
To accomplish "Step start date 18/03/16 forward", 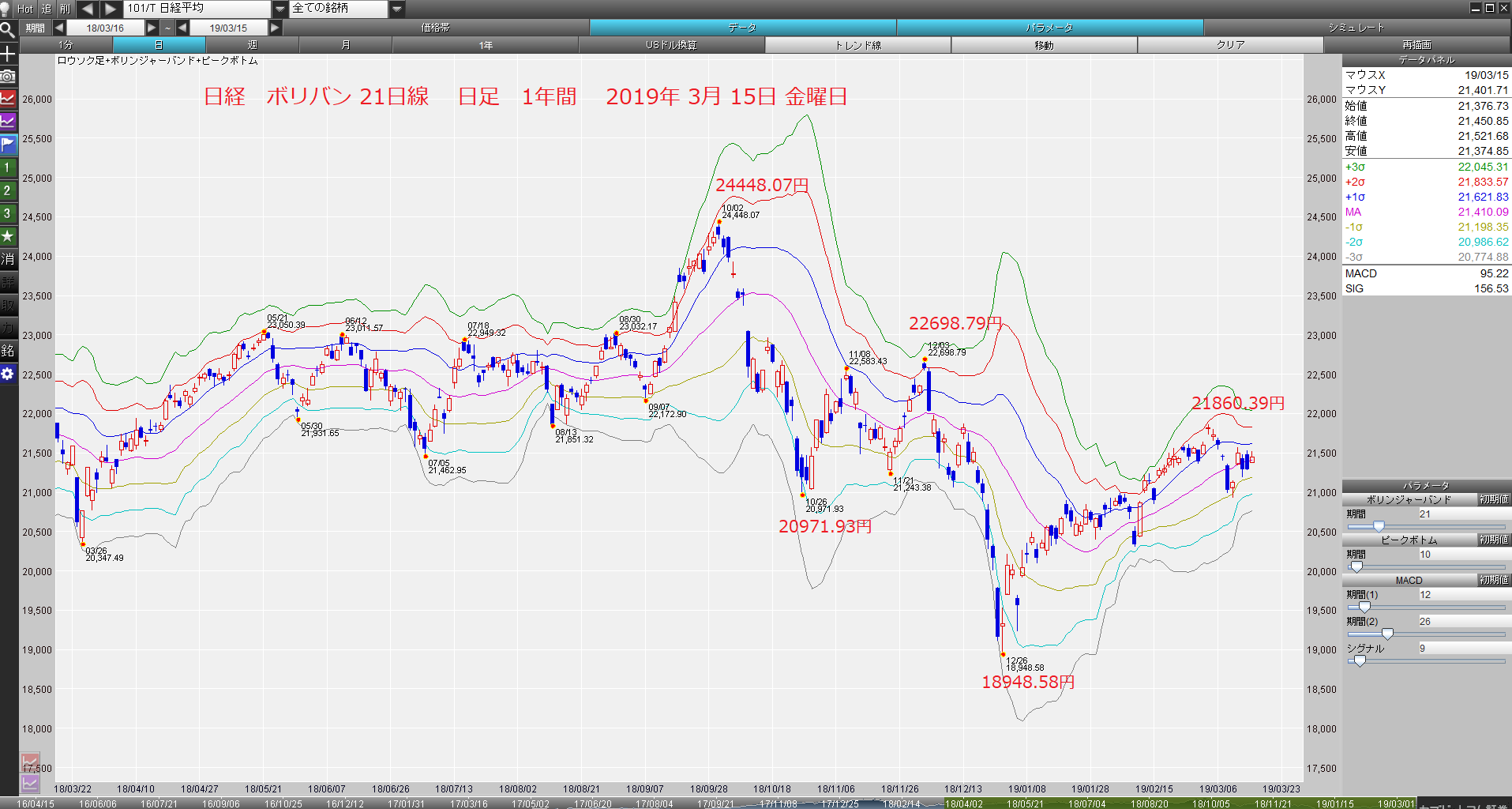I will click(x=152, y=28).
